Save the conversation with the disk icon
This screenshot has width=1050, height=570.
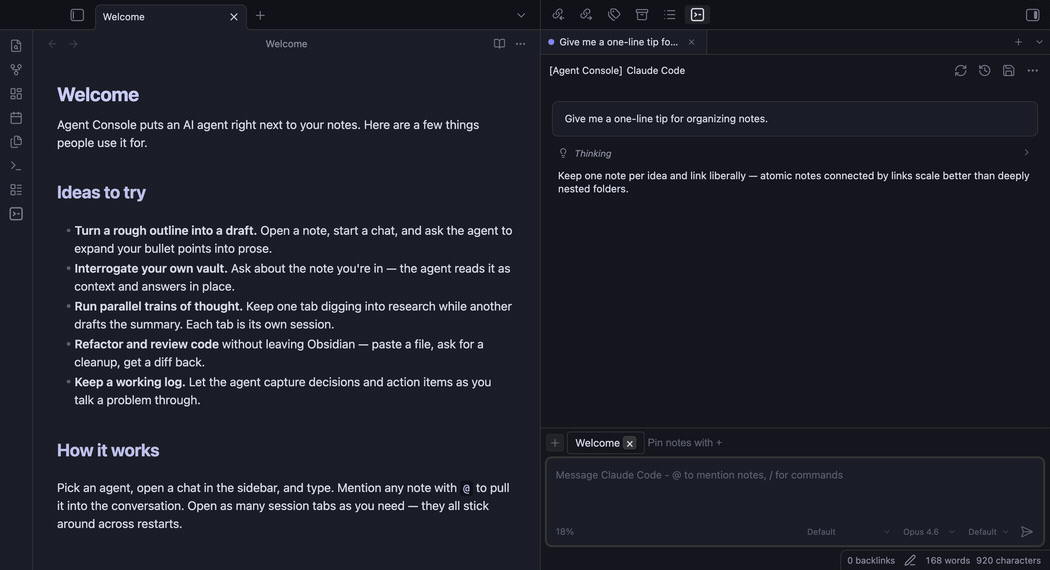click(x=1008, y=70)
